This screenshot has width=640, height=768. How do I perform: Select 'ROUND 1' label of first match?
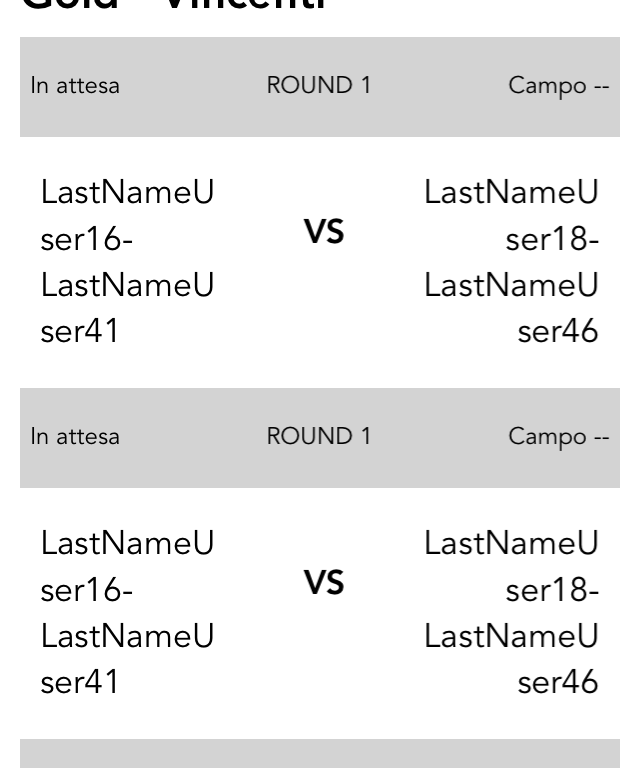(x=318, y=85)
